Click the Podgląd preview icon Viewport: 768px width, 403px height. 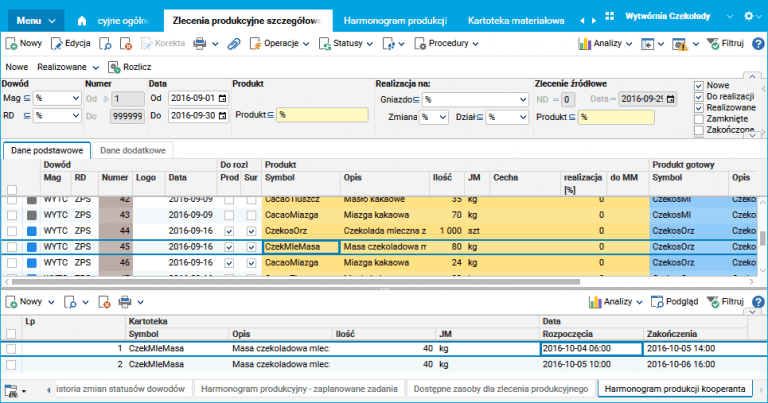click(x=657, y=302)
